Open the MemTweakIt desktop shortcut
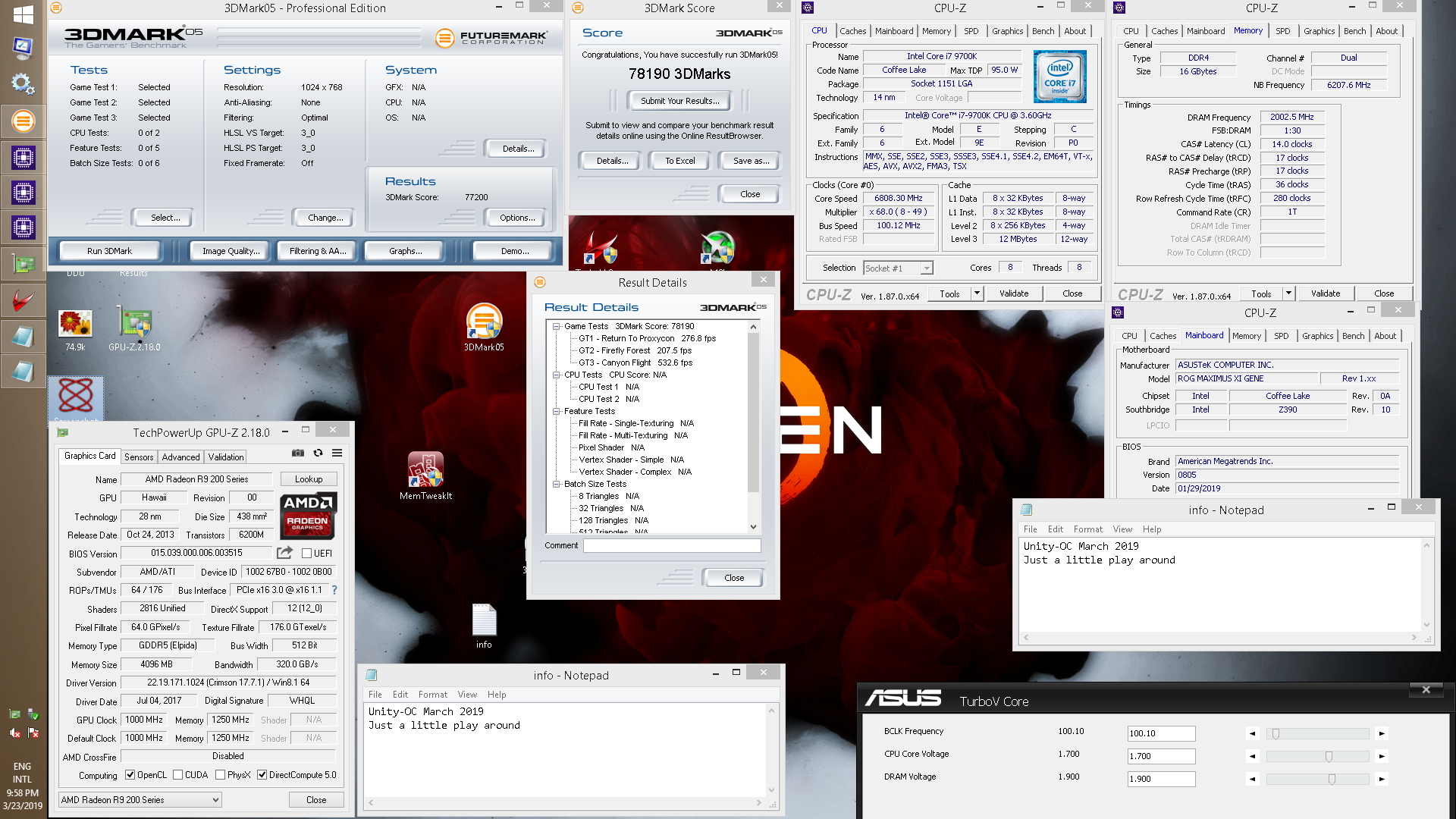This screenshot has width=1456, height=819. click(x=425, y=475)
